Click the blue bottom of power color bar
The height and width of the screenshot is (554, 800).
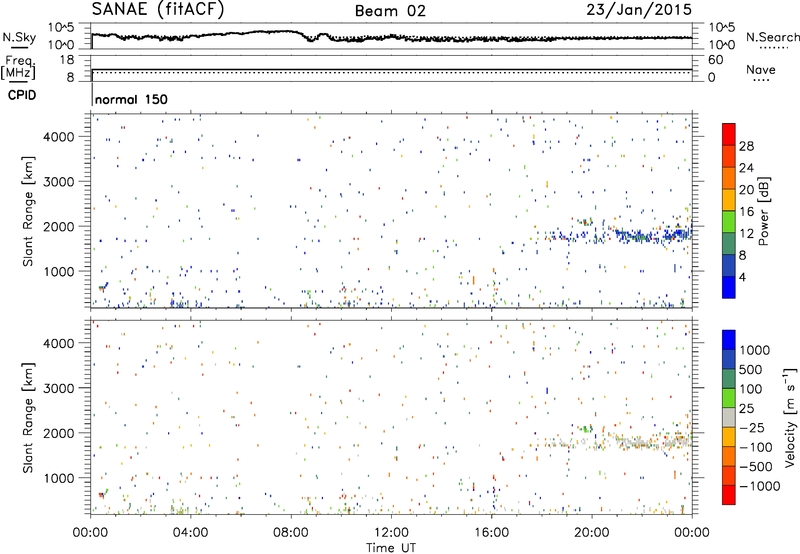[729, 287]
